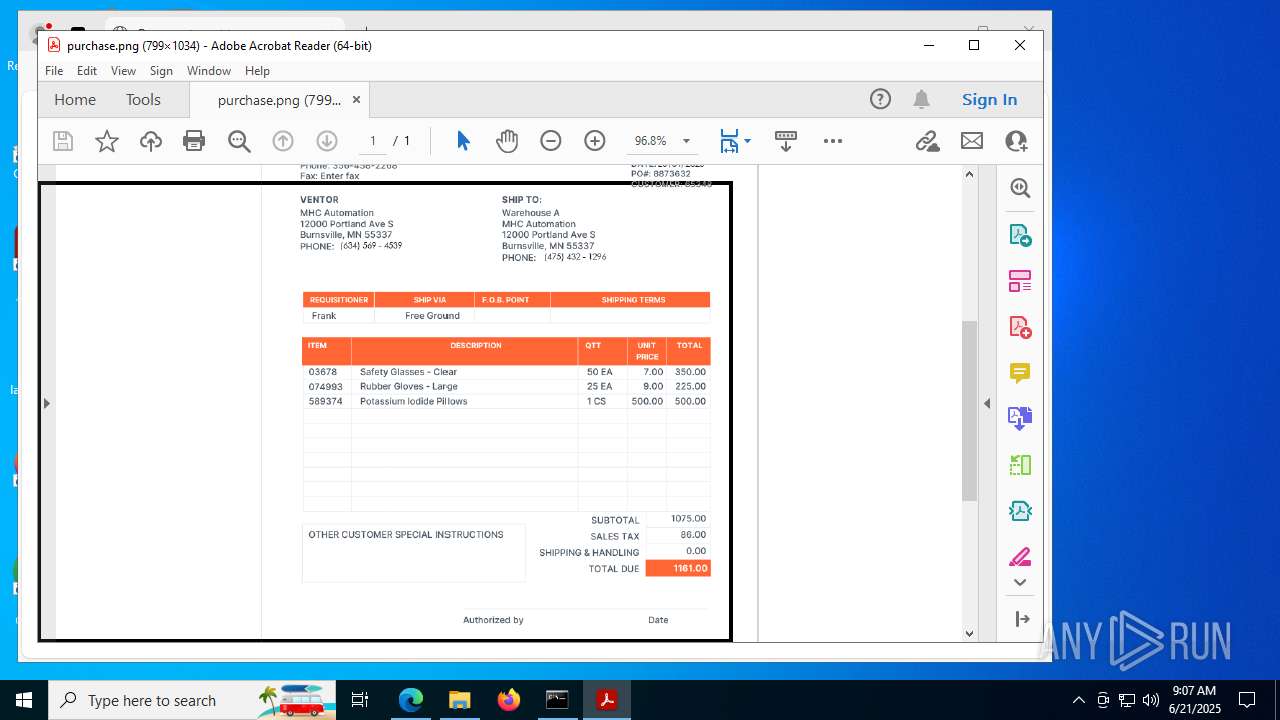Click the 'Safety Glasses - Clear' cell

pos(408,372)
